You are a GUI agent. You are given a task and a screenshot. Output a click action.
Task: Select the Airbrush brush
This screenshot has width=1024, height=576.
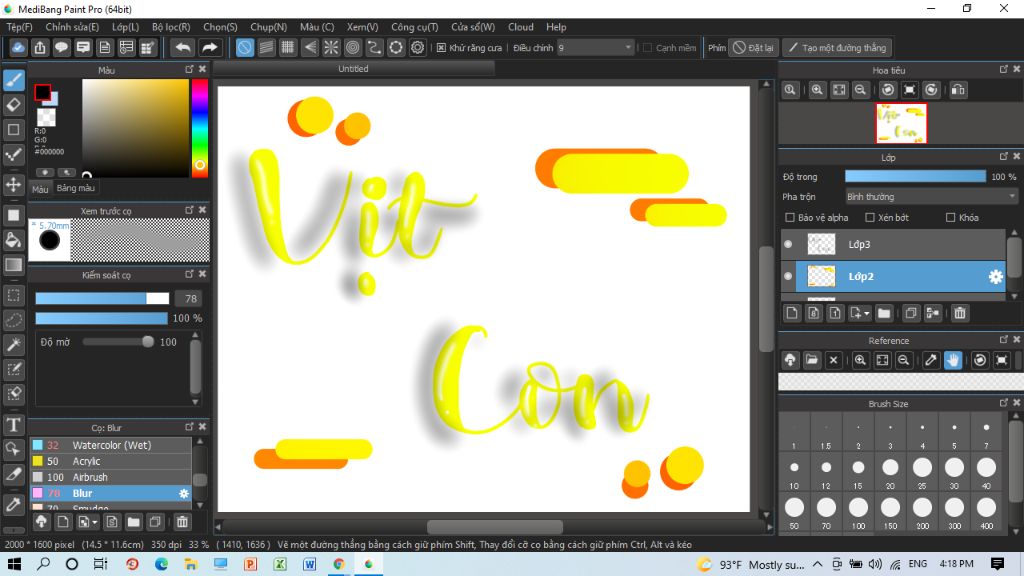click(x=111, y=477)
